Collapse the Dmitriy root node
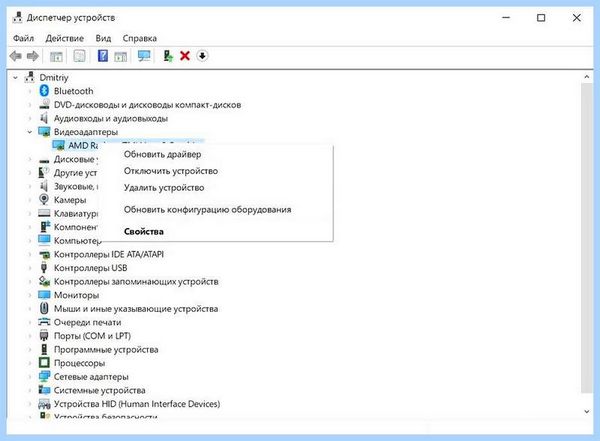 (15, 78)
